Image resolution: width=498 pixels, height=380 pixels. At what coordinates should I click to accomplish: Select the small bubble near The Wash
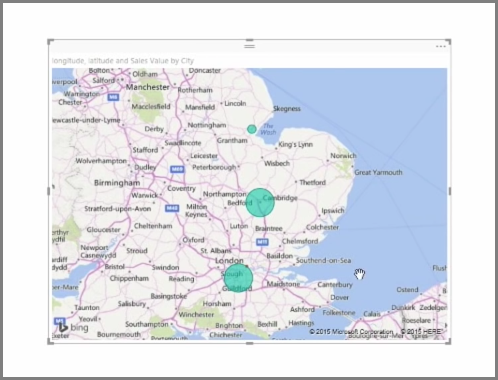tap(252, 129)
